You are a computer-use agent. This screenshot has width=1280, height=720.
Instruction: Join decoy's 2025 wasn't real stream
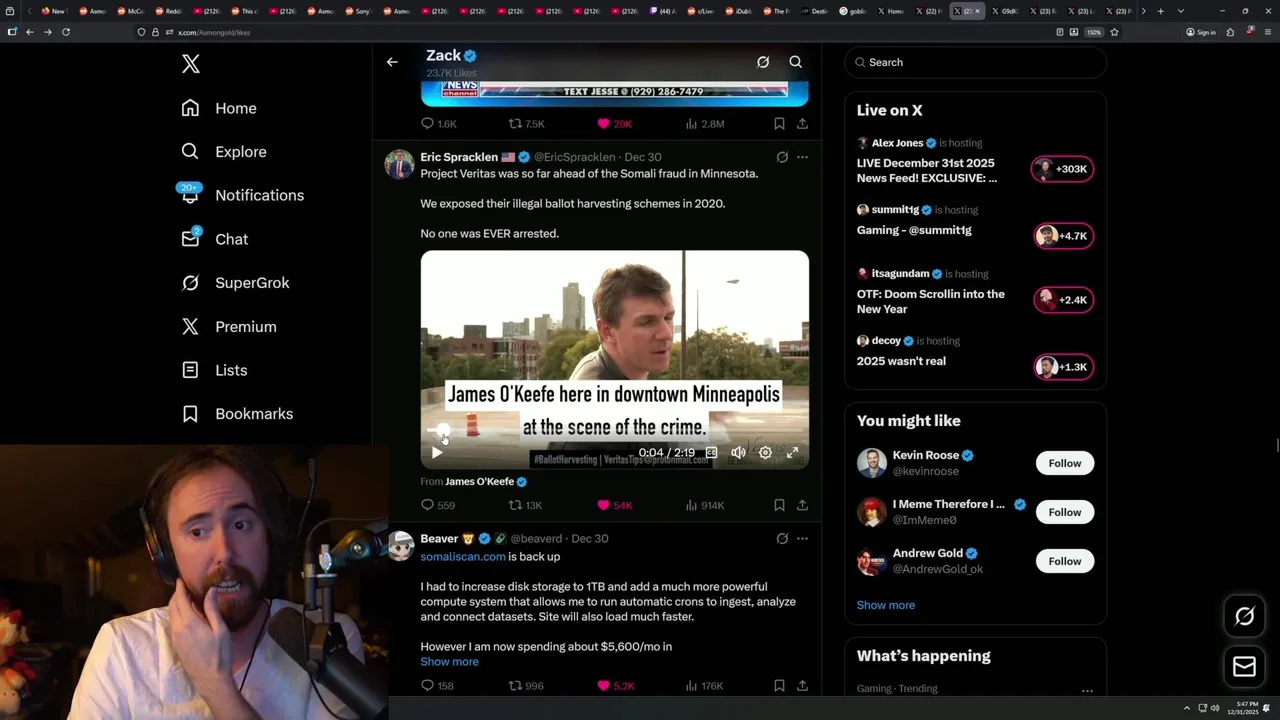(1062, 367)
